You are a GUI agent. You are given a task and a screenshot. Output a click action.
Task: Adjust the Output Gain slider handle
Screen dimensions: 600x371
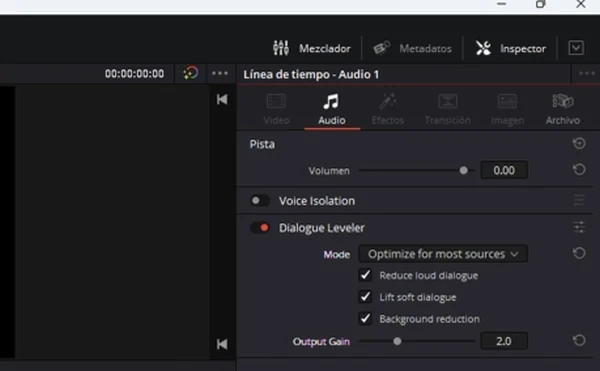click(397, 341)
